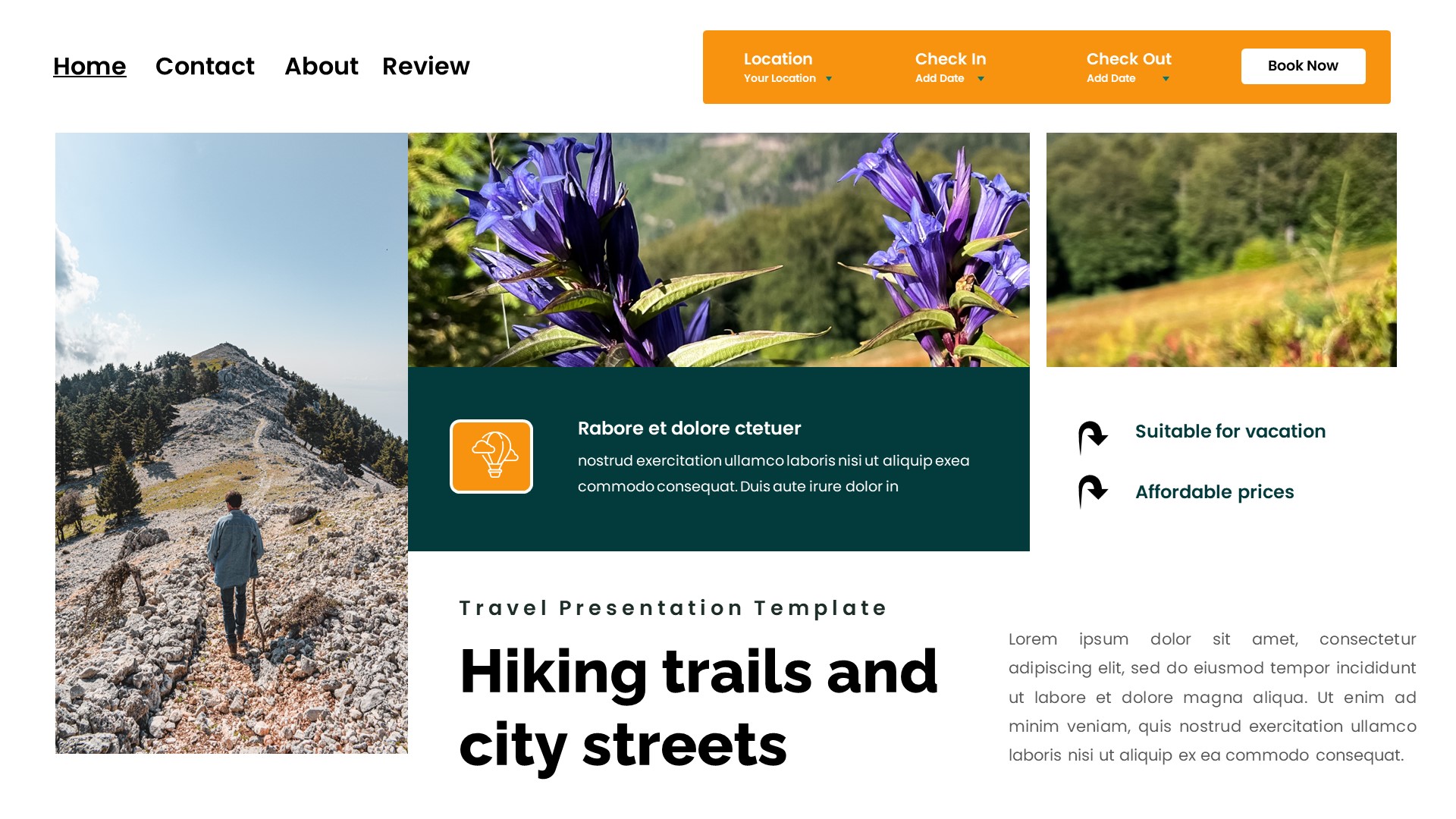Go to the Home menu item
Viewport: 1456px width, 819px height.
pyautogui.click(x=89, y=67)
